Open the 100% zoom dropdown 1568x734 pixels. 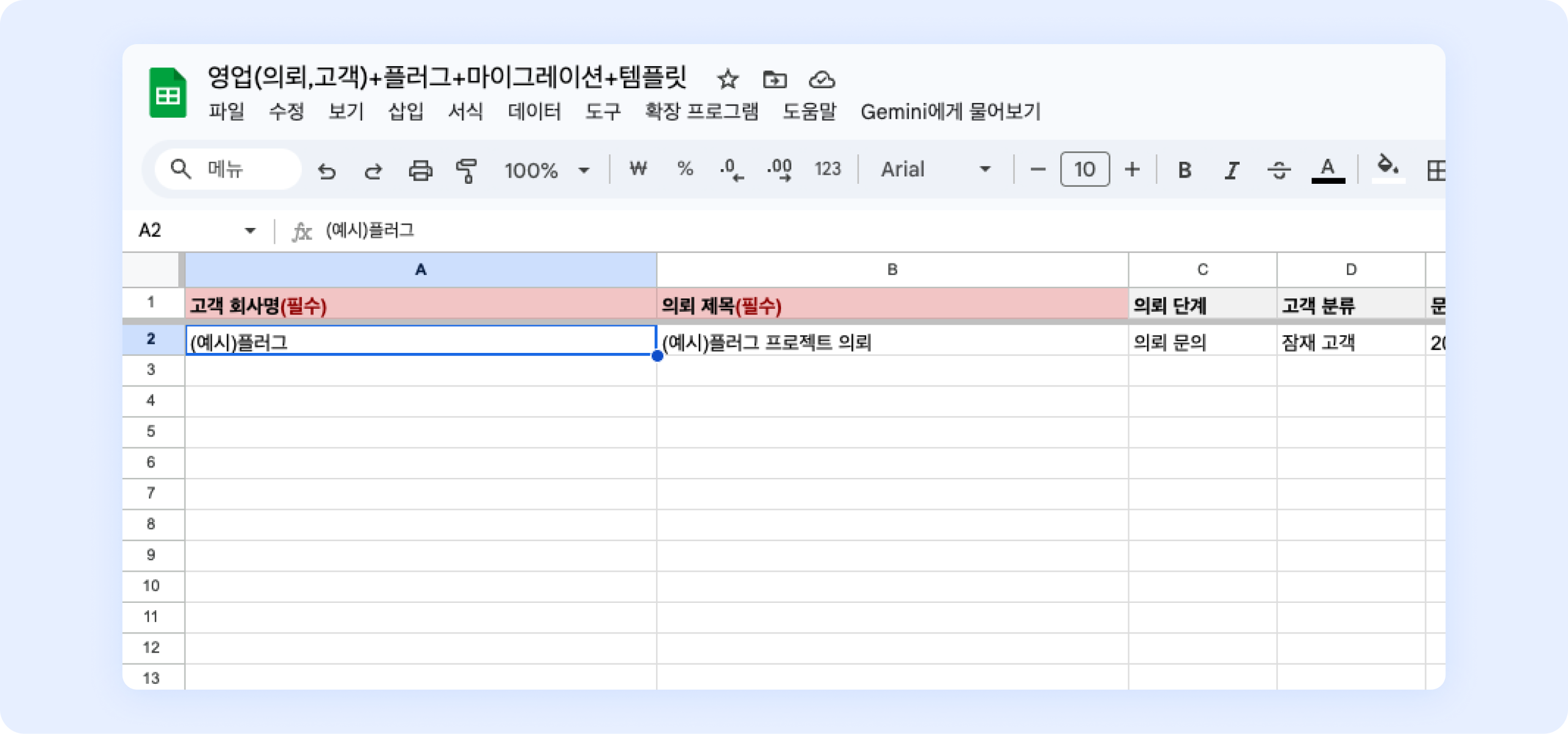click(x=546, y=170)
